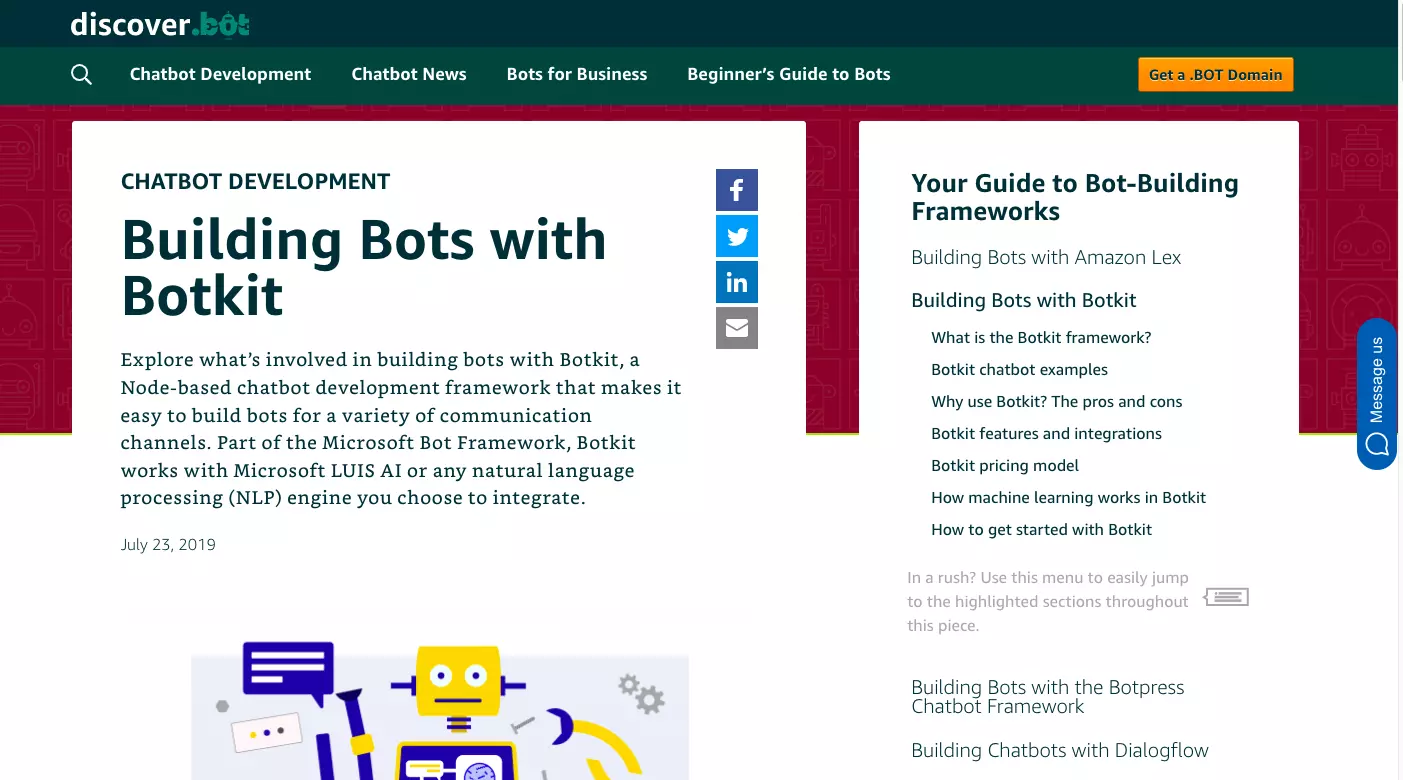Share article via email icon
Viewport: 1403px width, 780px height.
click(x=737, y=328)
